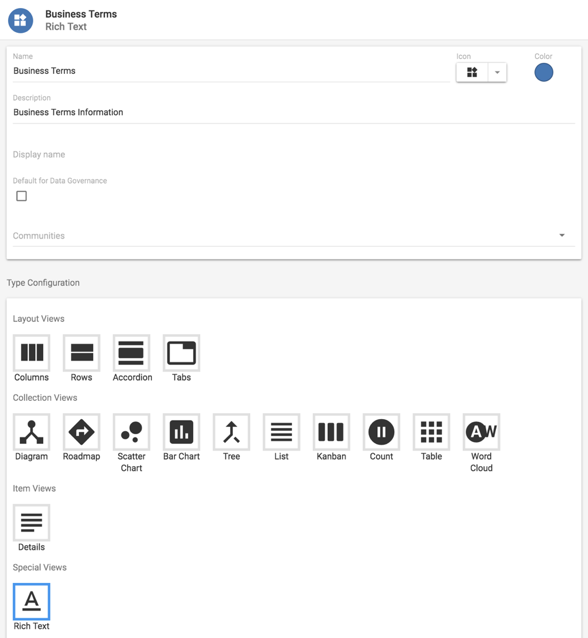Viewport: 588px width, 638px height.
Task: Click the Rich Text subtitle in header
Action: [66, 26]
